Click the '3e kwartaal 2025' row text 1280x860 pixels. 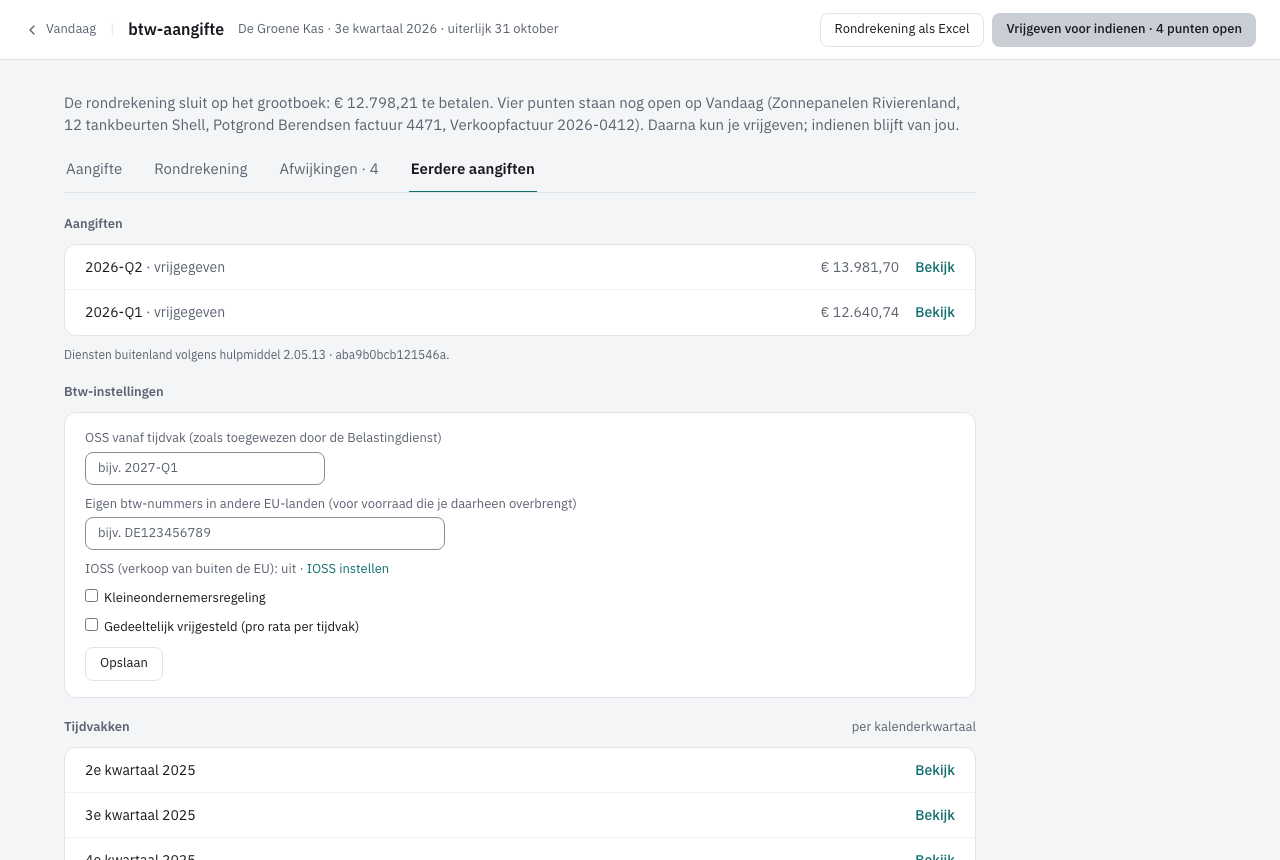(140, 815)
